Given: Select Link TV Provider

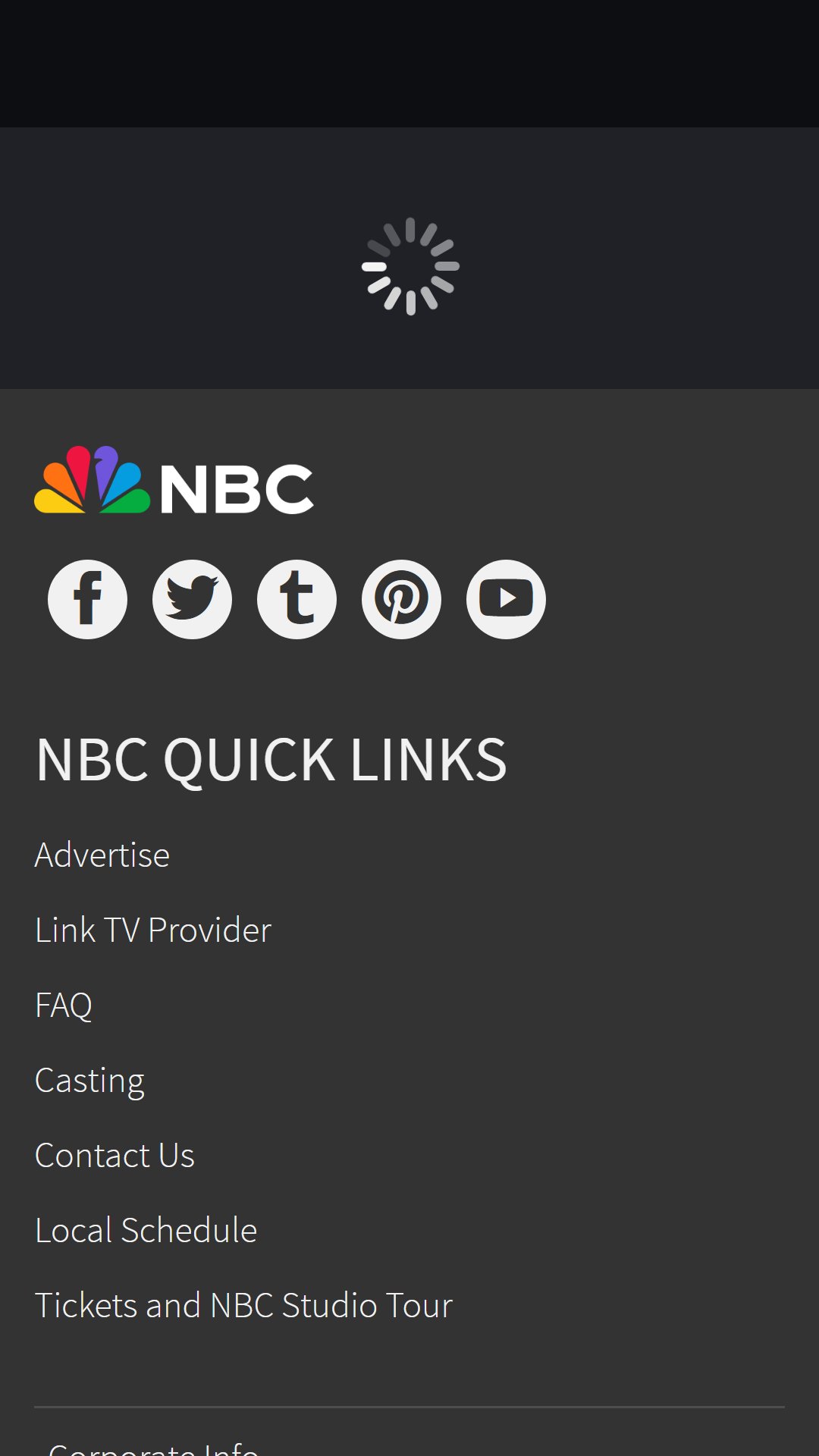Looking at the screenshot, I should pos(153,930).
